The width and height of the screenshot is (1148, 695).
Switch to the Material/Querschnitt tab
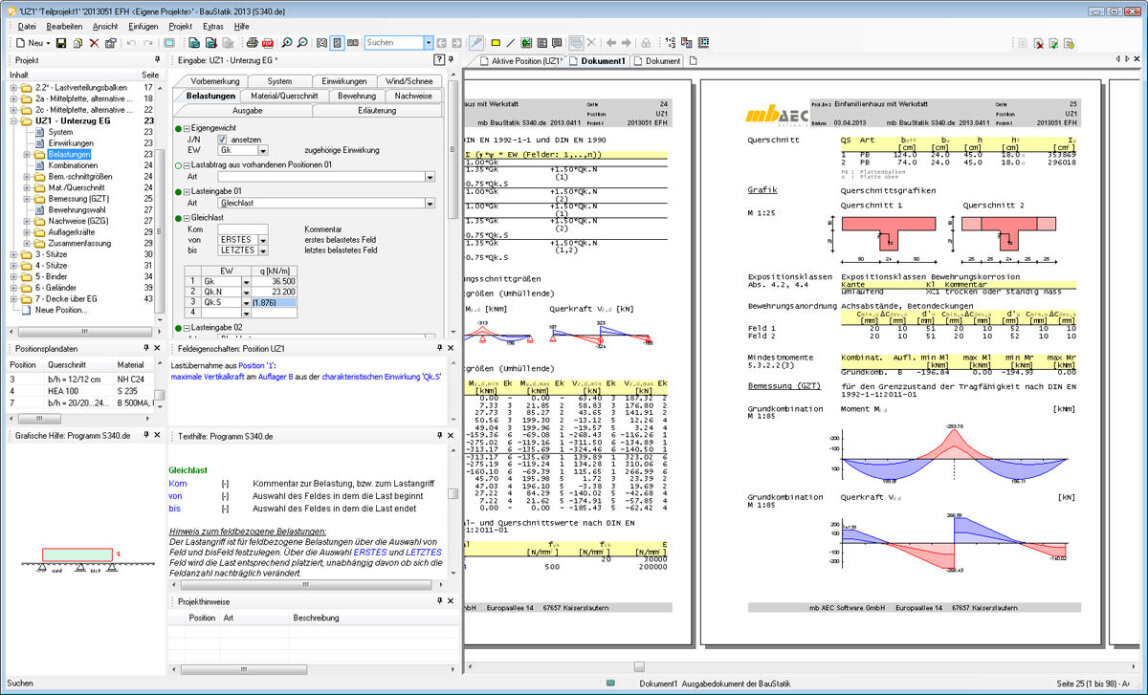284,96
